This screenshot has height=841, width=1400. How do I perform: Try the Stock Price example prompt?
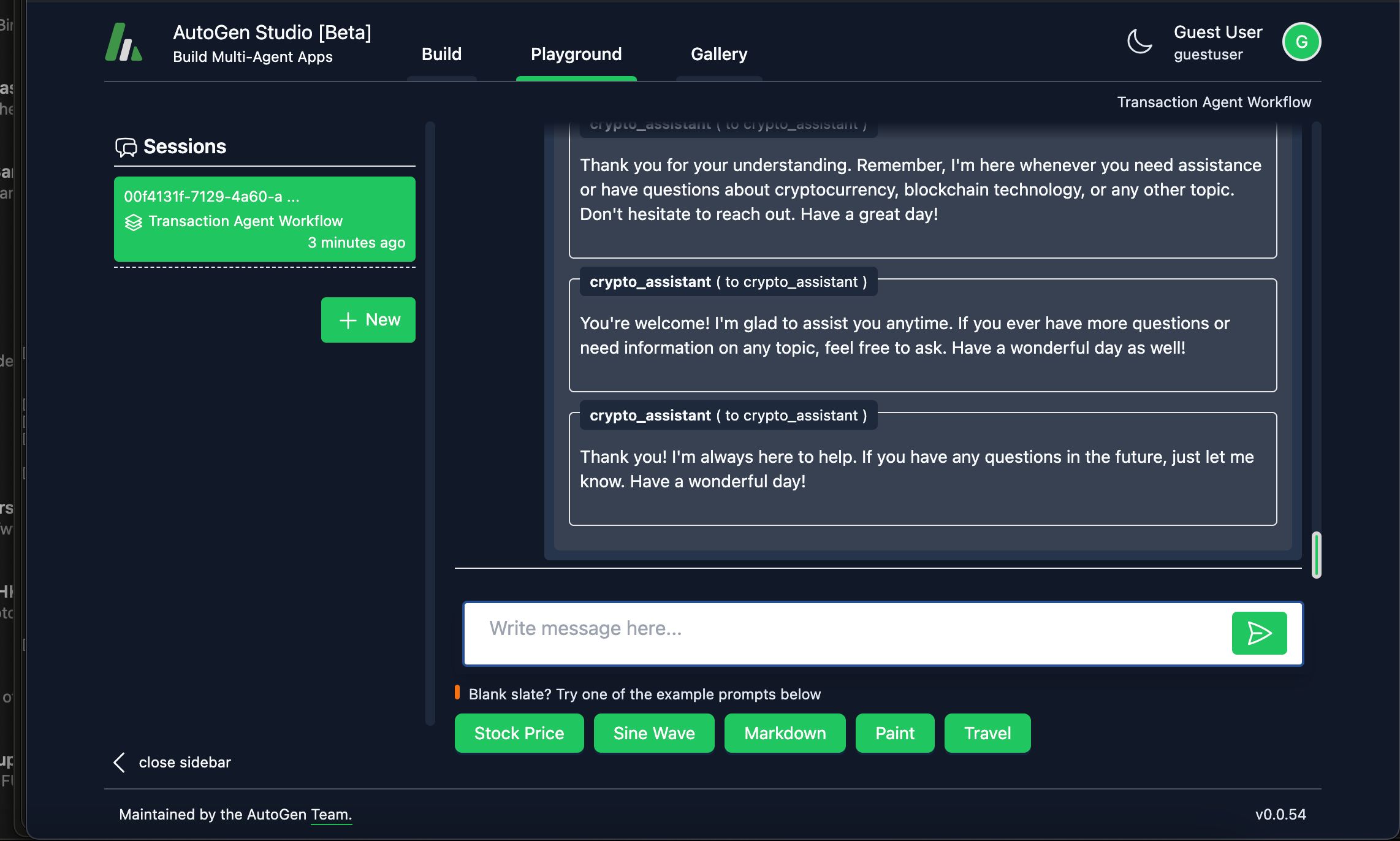(x=519, y=733)
